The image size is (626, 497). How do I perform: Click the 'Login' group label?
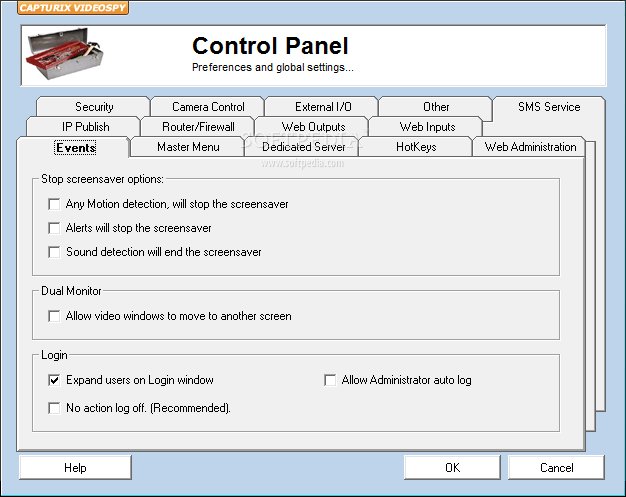tap(54, 355)
